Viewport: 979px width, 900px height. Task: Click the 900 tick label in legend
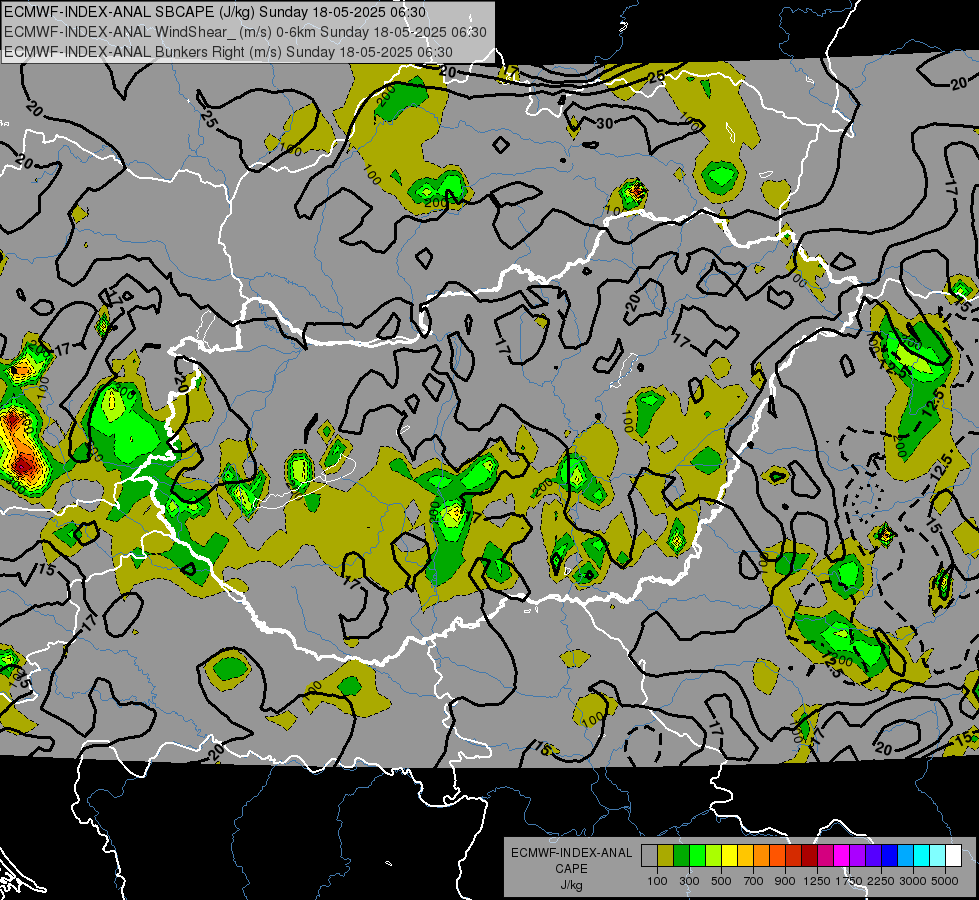(785, 881)
